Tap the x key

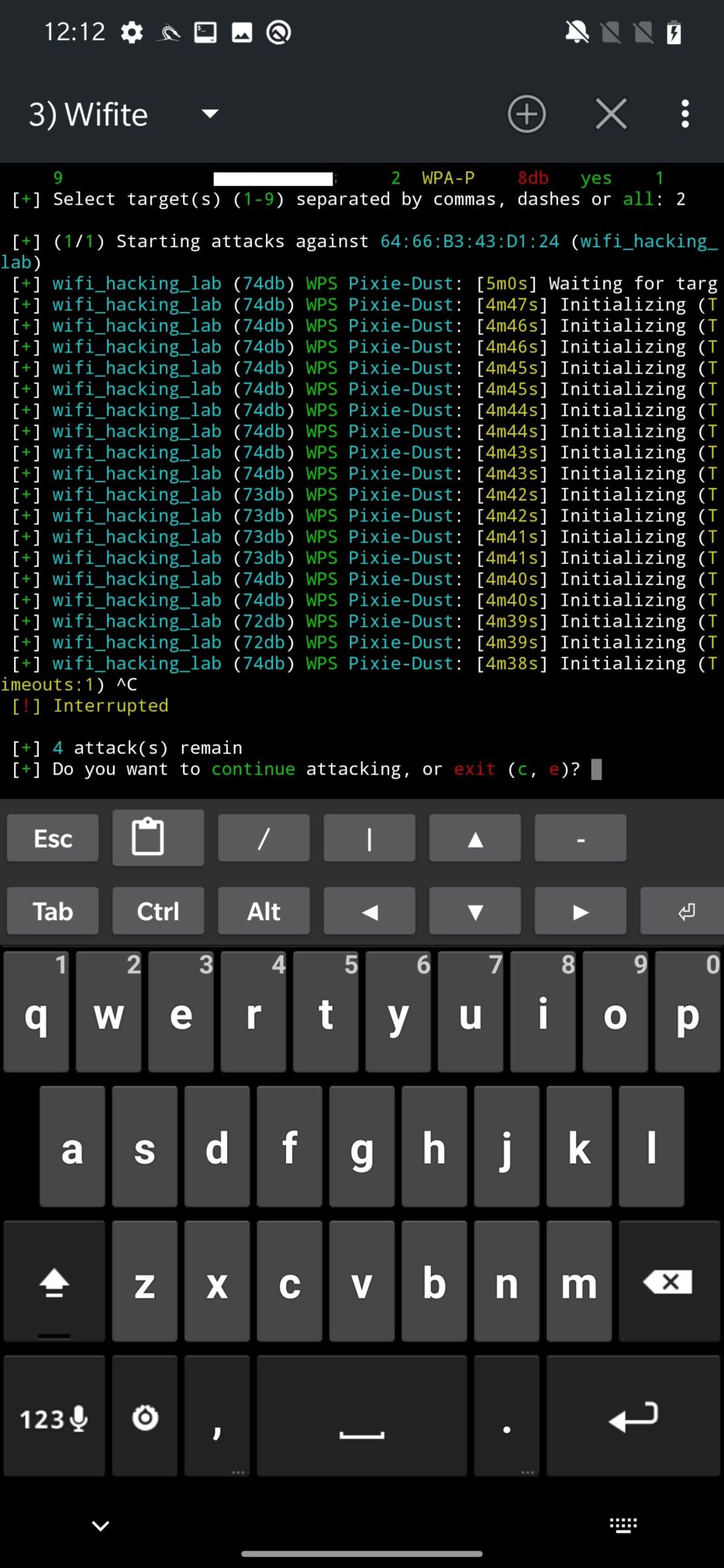click(217, 1281)
